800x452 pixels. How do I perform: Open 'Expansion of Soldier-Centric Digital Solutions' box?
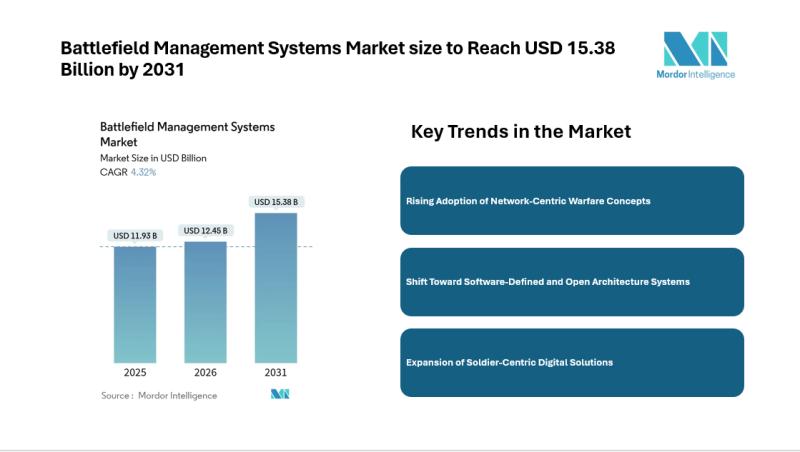pos(571,362)
